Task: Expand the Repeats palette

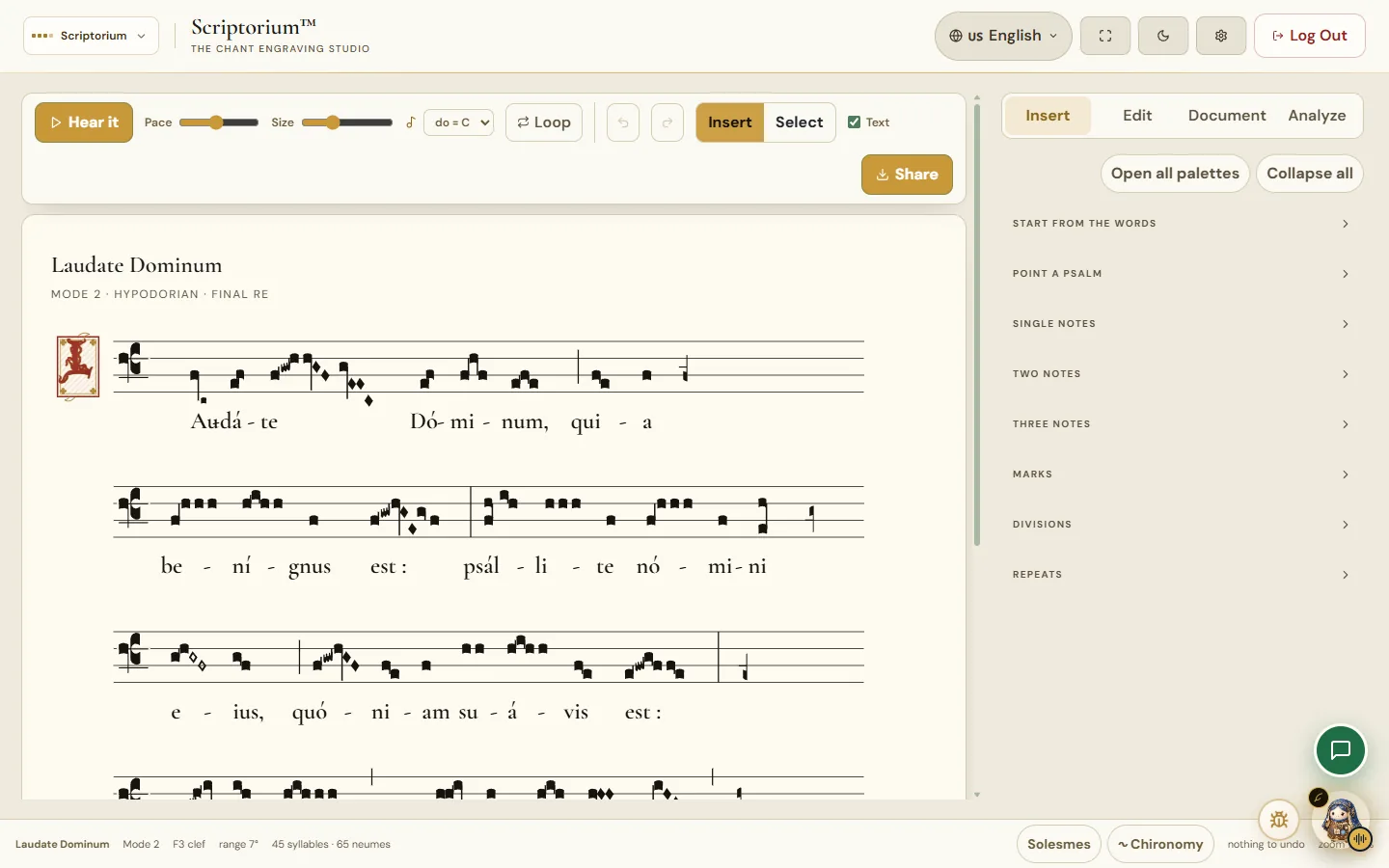Action: (1182, 575)
